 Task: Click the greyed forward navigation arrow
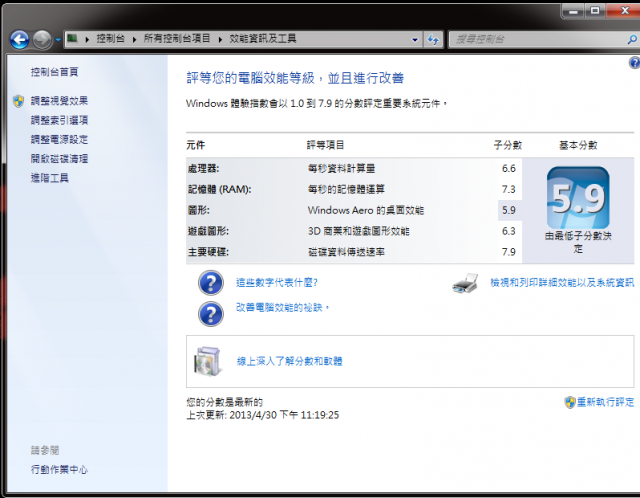click(42, 40)
